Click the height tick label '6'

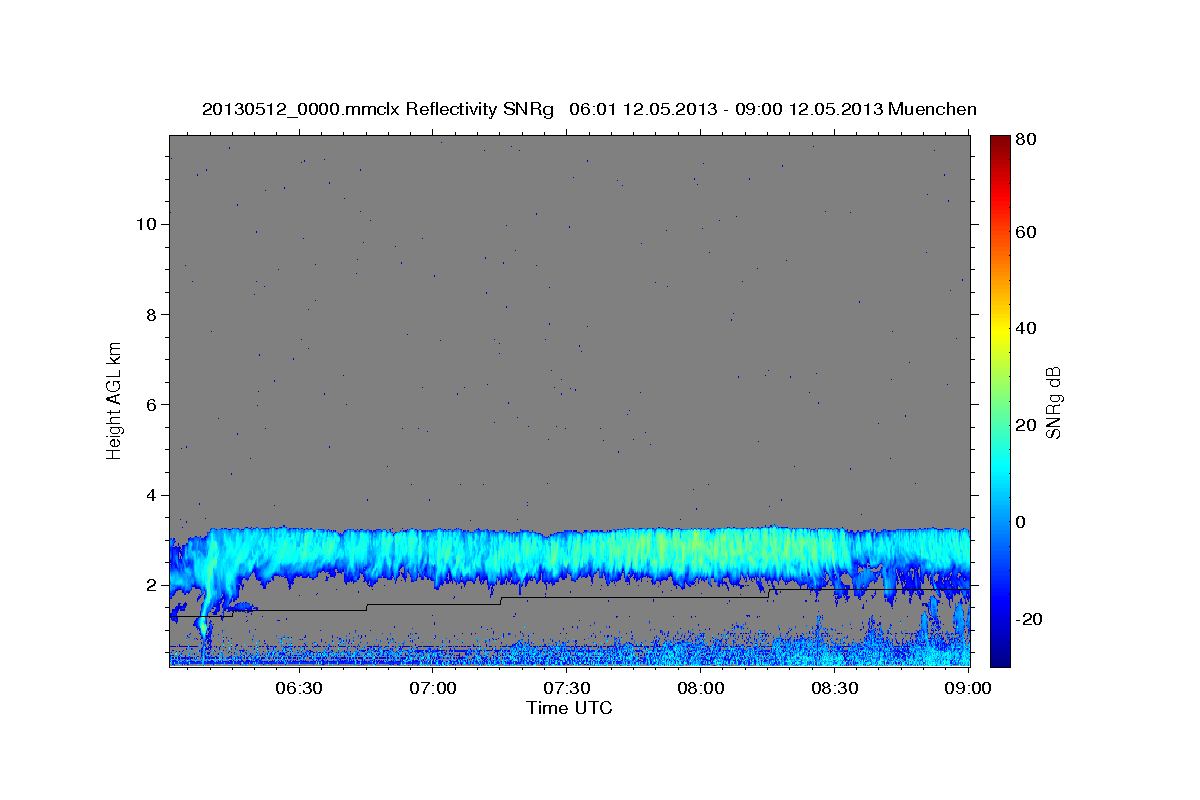pyautogui.click(x=150, y=404)
